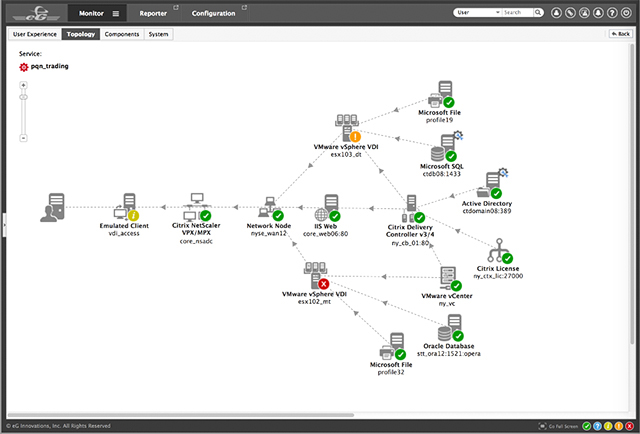Click zoom out minus button
This screenshot has height=434, width=640.
(x=23, y=138)
